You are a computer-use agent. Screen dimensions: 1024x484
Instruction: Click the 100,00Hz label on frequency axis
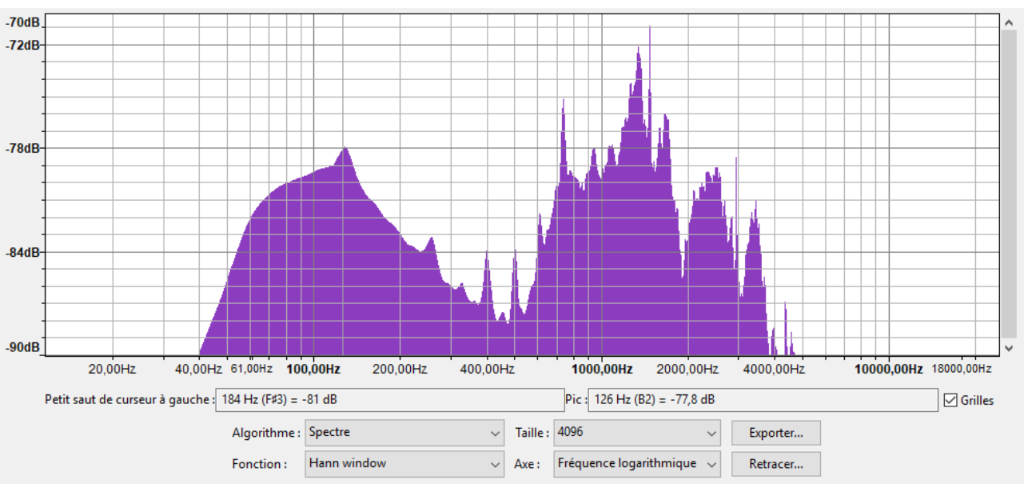pos(314,369)
